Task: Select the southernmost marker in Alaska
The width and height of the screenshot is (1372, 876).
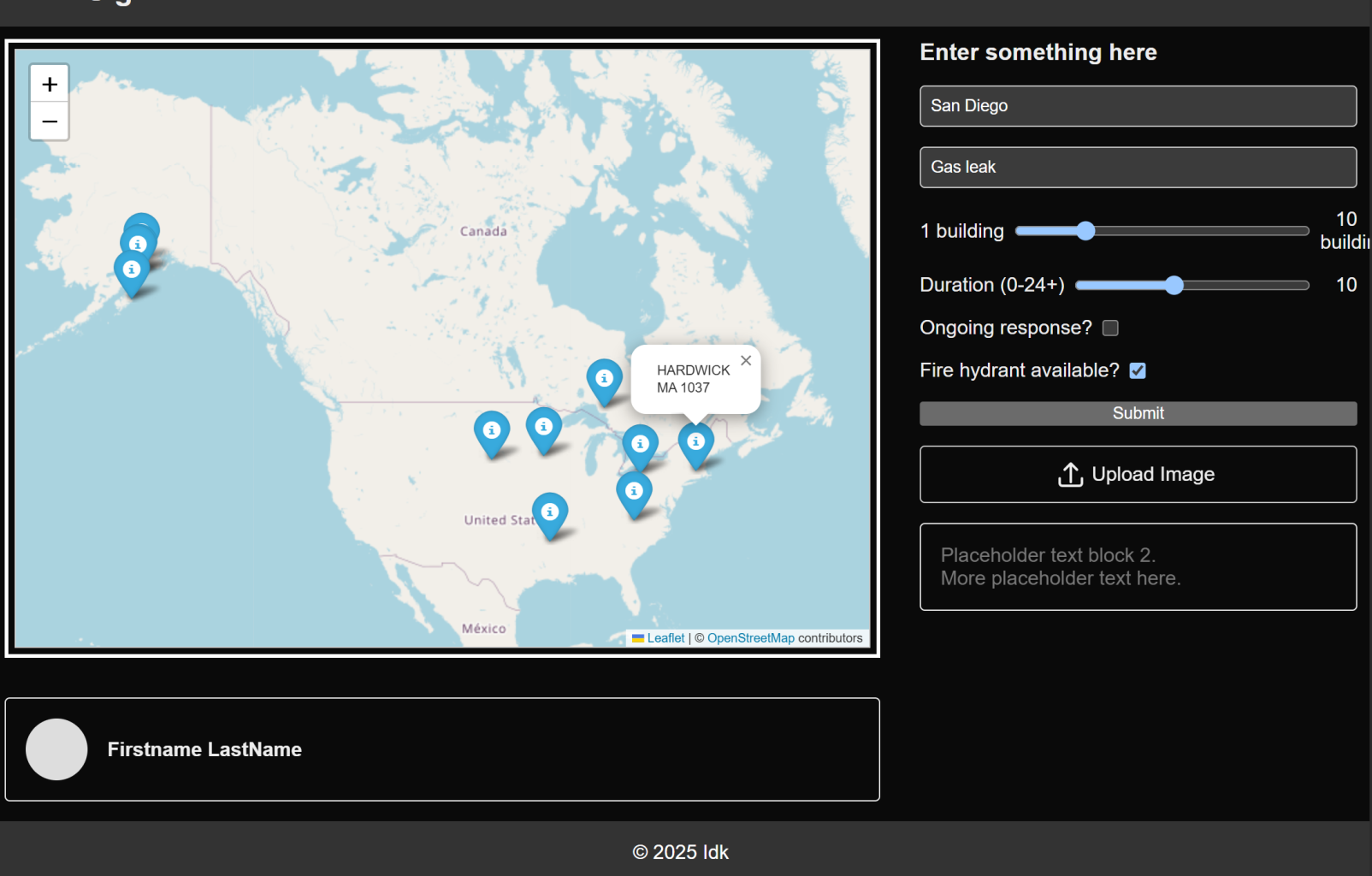Action: point(132,273)
